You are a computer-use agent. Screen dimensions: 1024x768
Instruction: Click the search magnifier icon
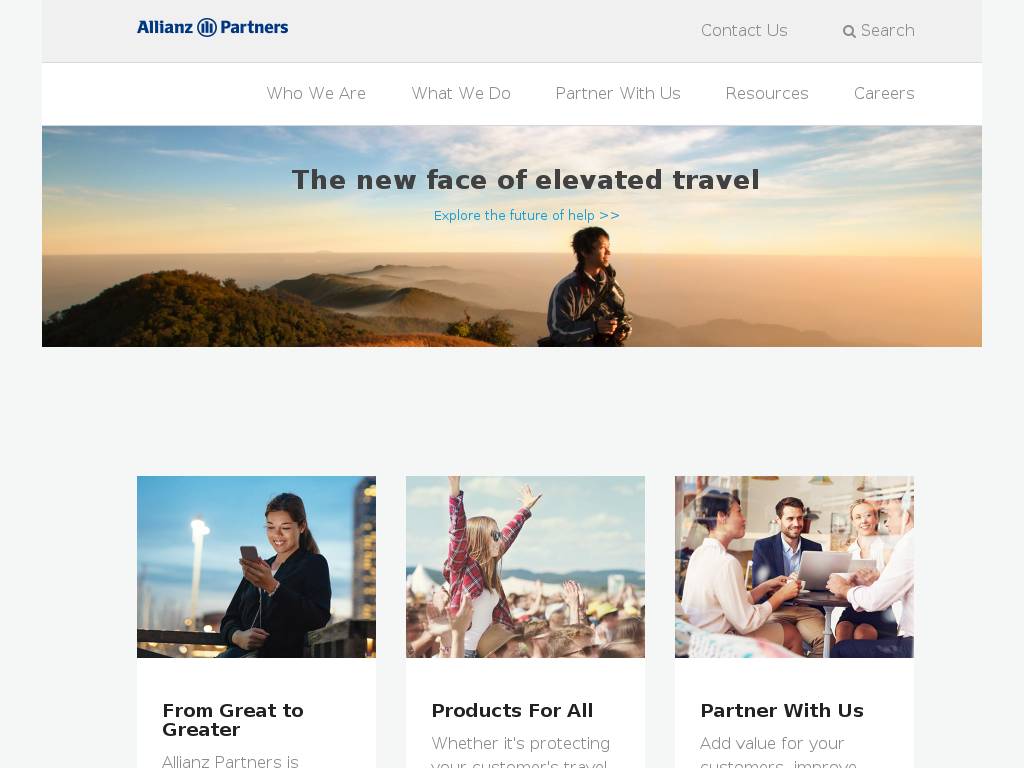coord(849,31)
